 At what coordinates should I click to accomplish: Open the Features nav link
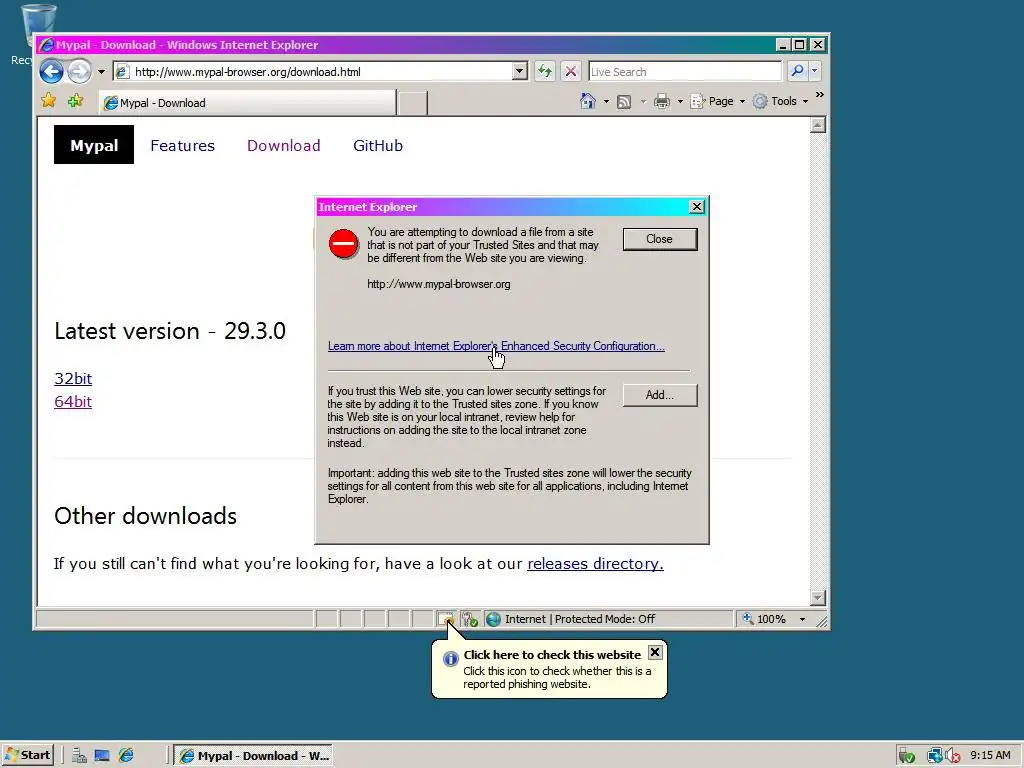(x=182, y=146)
